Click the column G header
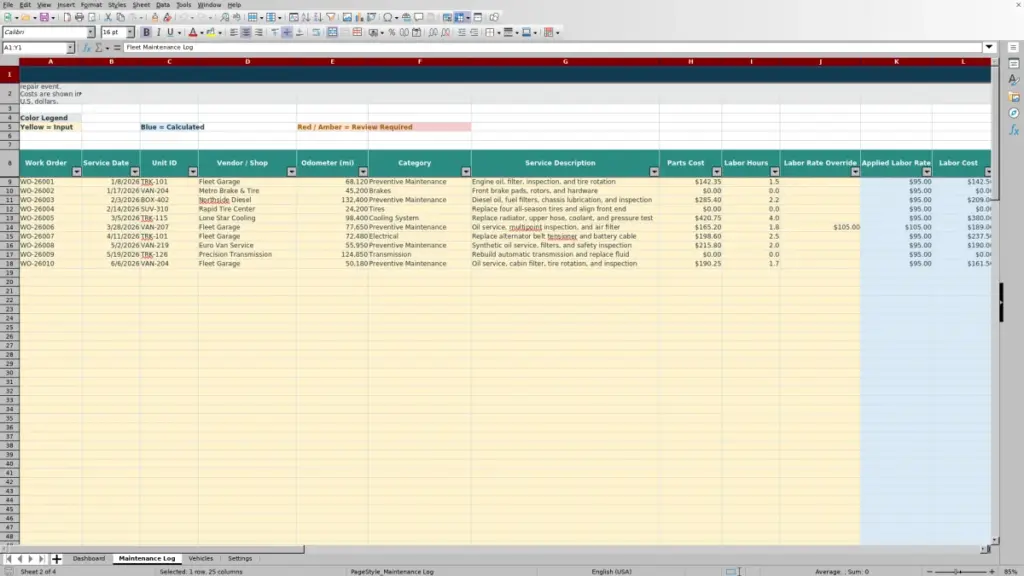1024x576 pixels. [x=565, y=62]
